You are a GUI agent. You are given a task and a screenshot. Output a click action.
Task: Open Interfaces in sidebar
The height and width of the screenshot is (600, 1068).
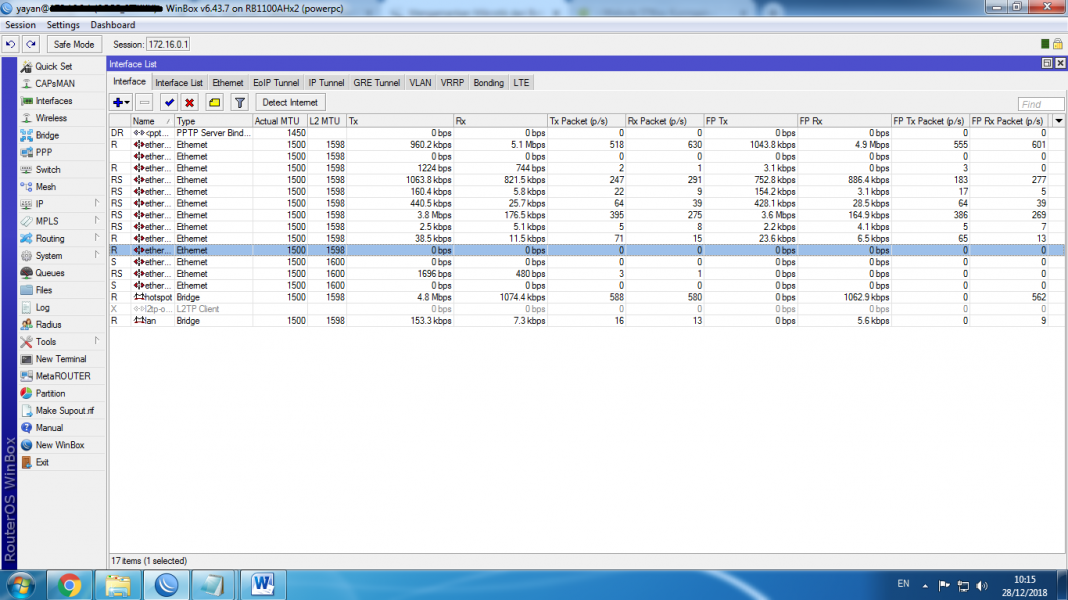[x=54, y=101]
